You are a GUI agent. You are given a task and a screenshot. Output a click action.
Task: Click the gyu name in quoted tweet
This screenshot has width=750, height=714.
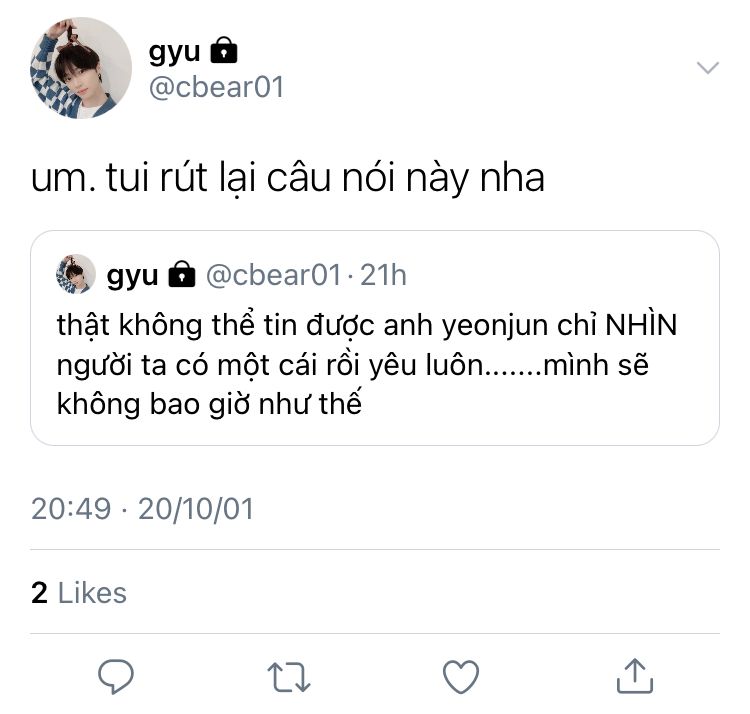click(x=132, y=276)
